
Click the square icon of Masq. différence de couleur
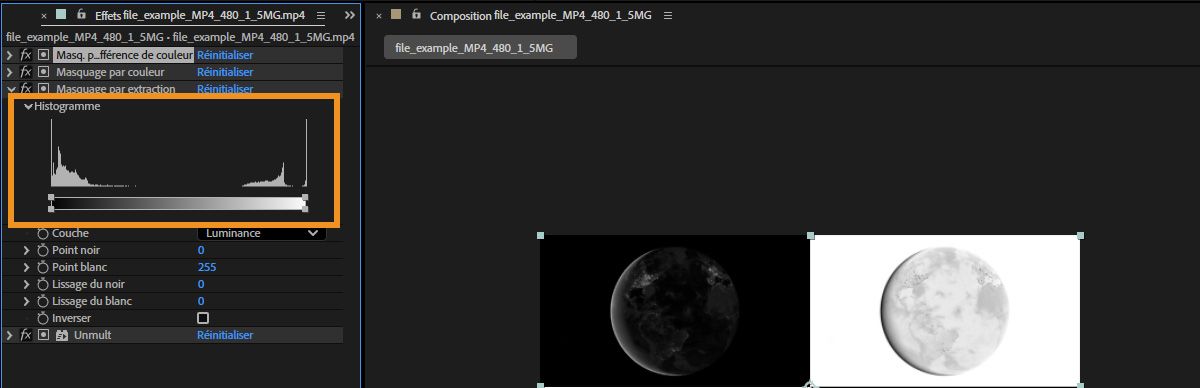click(x=43, y=55)
